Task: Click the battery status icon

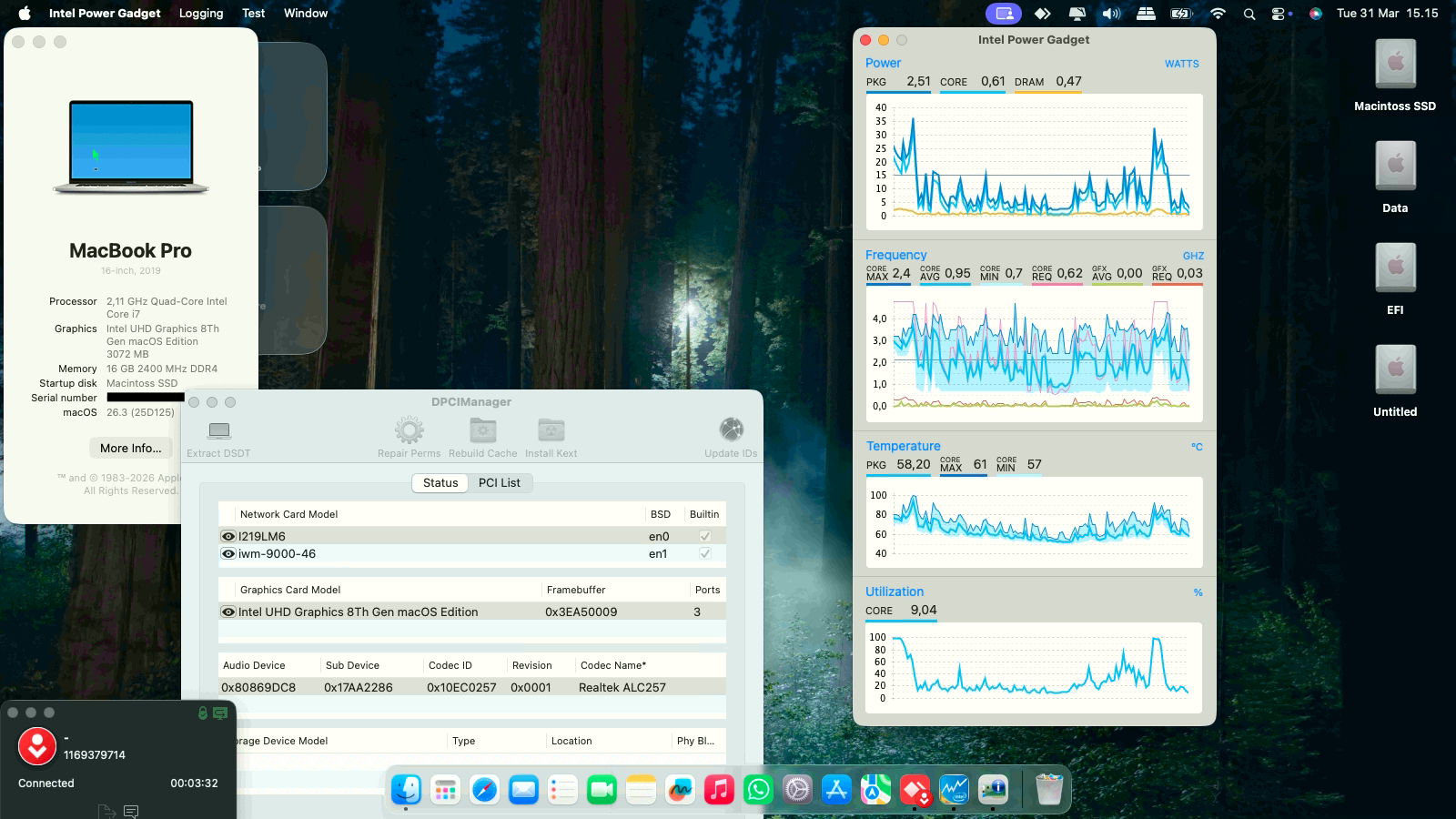Action: coord(1181,13)
